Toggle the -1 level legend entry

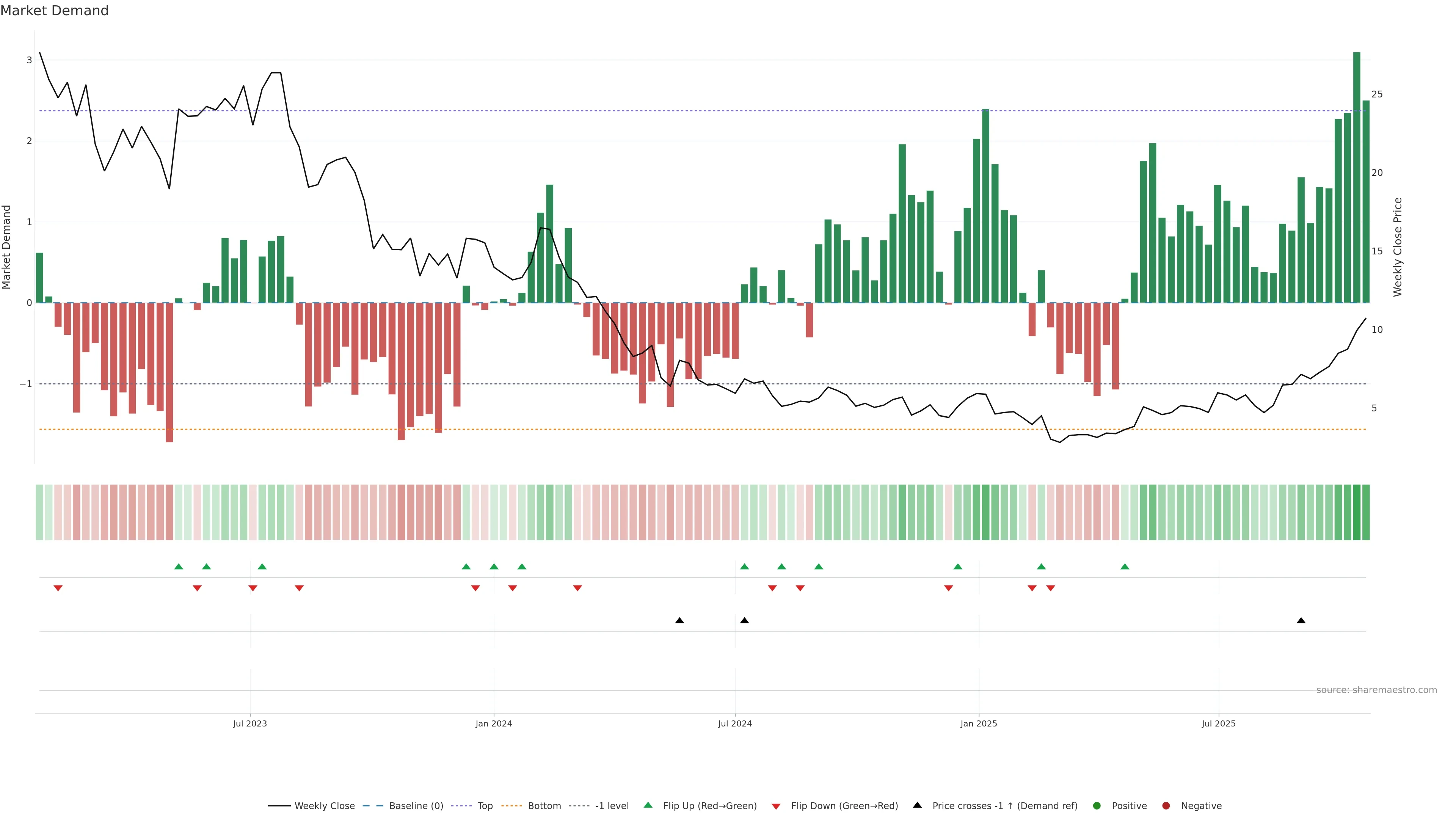(612, 805)
